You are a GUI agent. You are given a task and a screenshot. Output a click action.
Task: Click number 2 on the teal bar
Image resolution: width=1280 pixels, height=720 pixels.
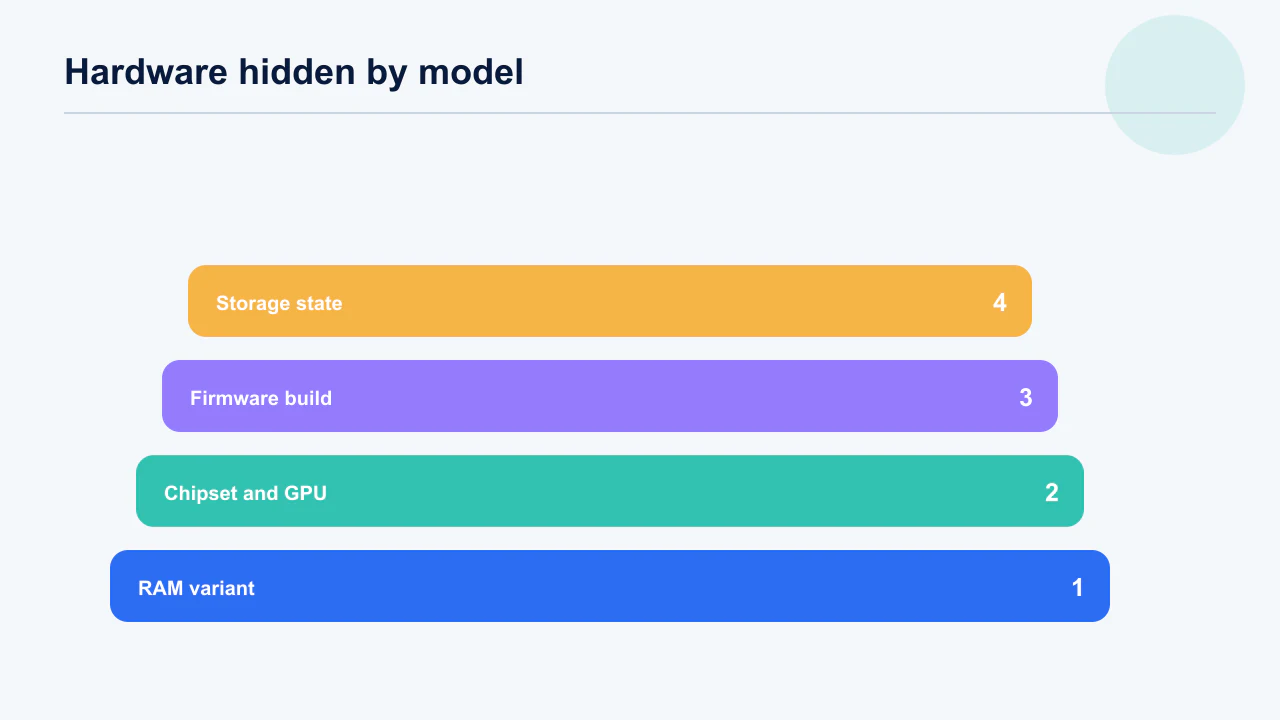tap(1051, 493)
